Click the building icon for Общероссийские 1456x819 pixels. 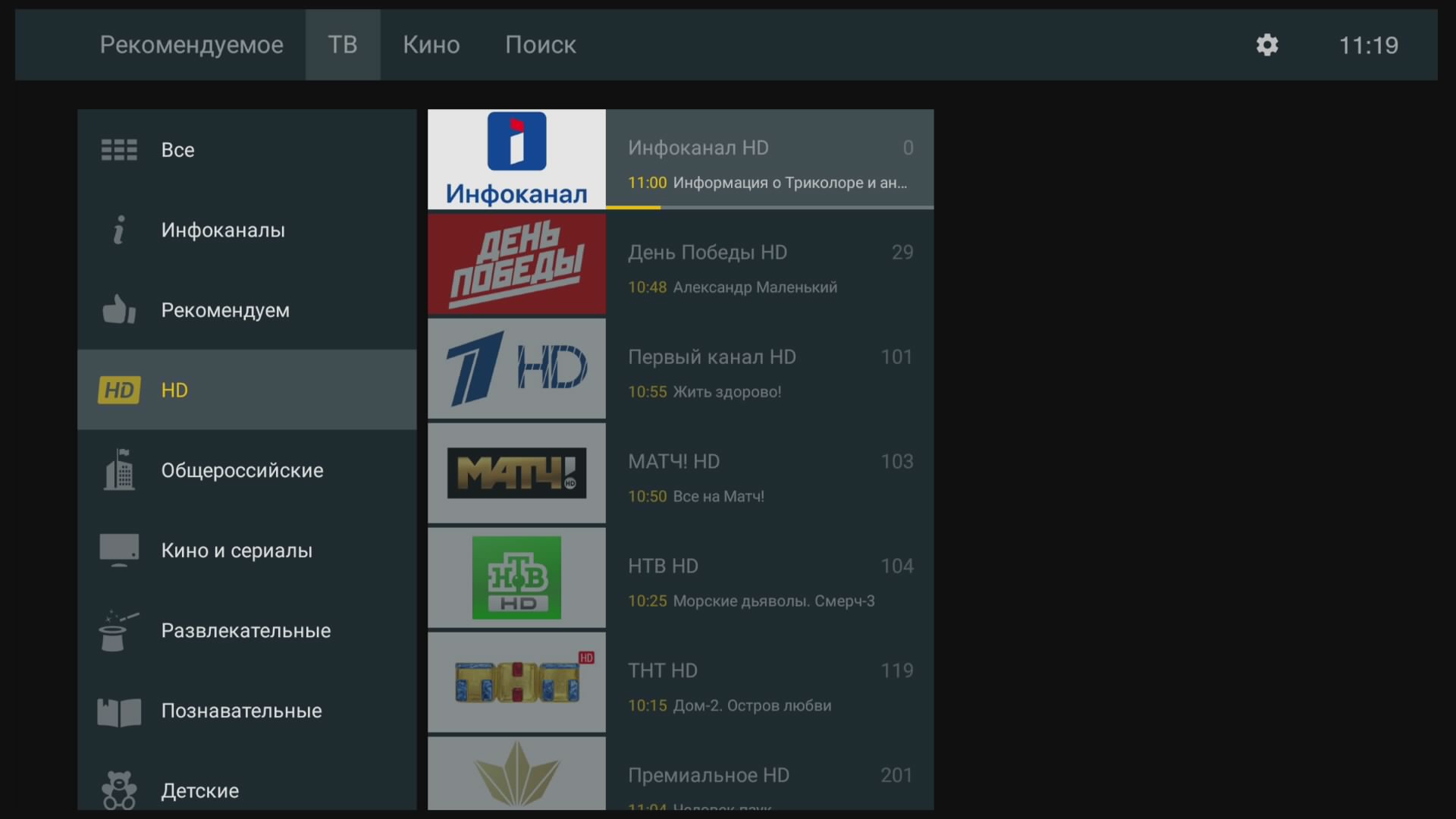119,469
